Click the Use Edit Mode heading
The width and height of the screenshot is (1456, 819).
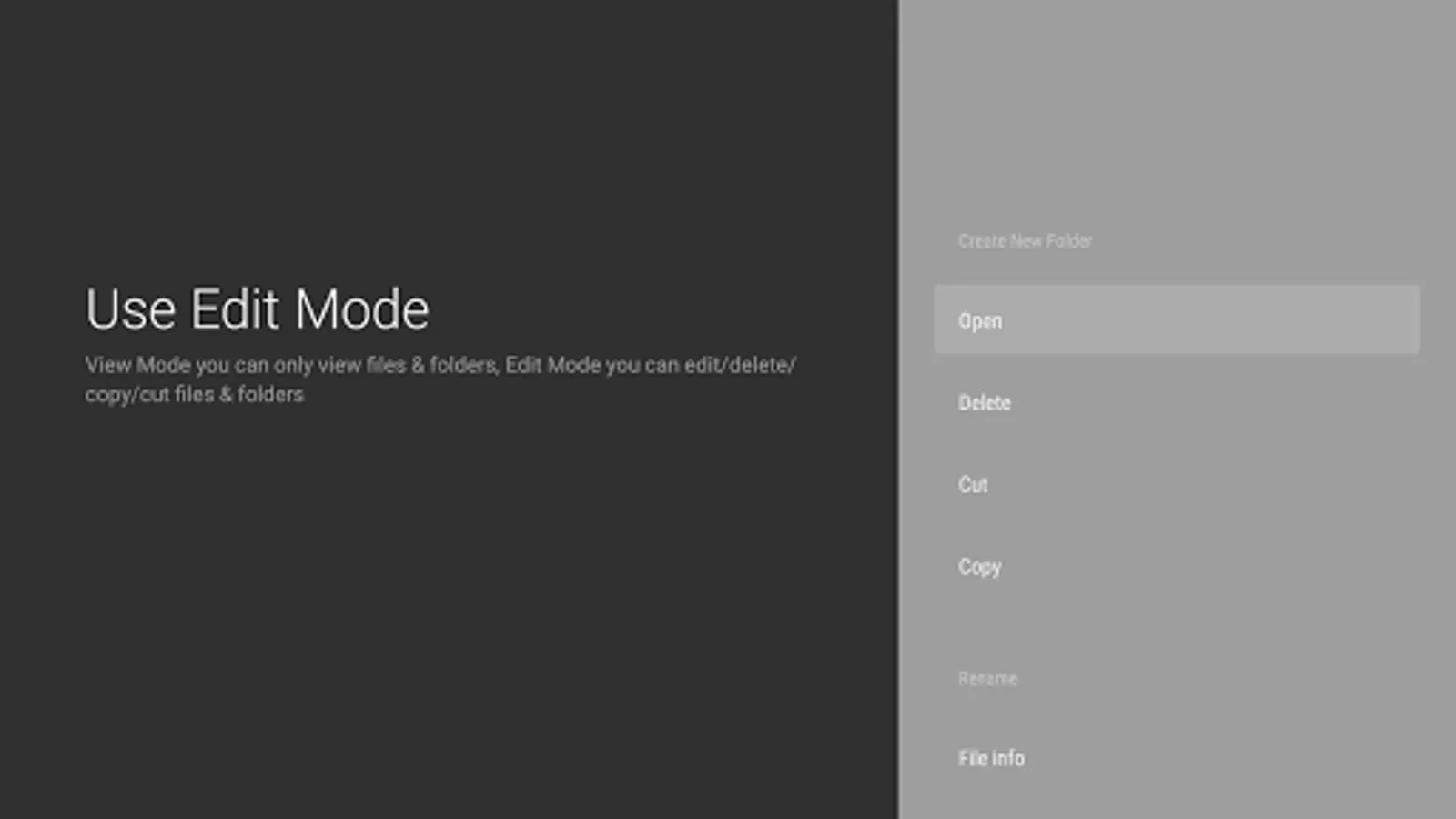[257, 309]
